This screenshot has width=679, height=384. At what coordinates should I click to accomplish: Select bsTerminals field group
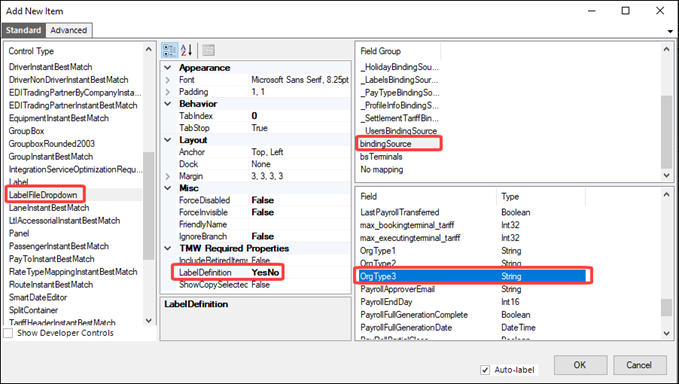point(381,157)
